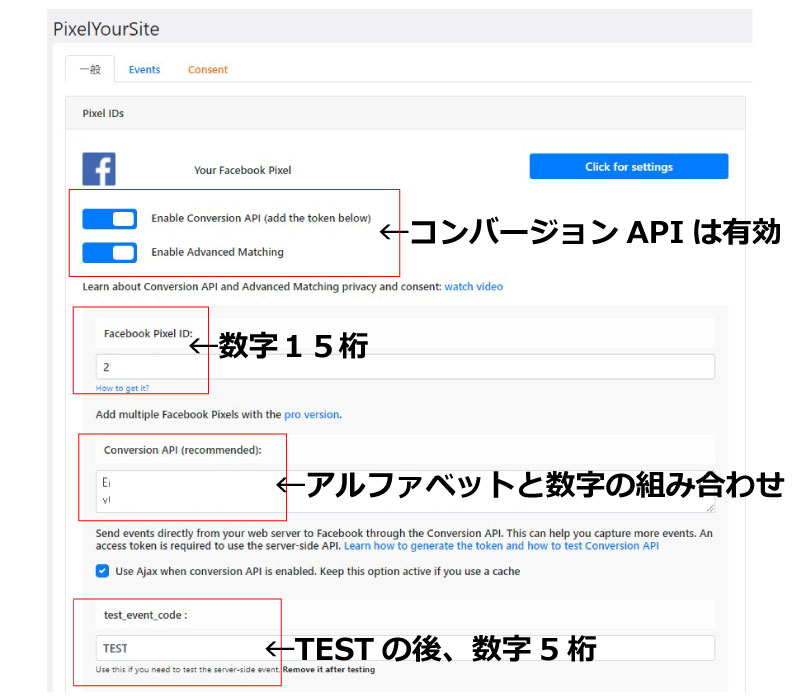Click the Facebook logo icon

(x=99, y=169)
